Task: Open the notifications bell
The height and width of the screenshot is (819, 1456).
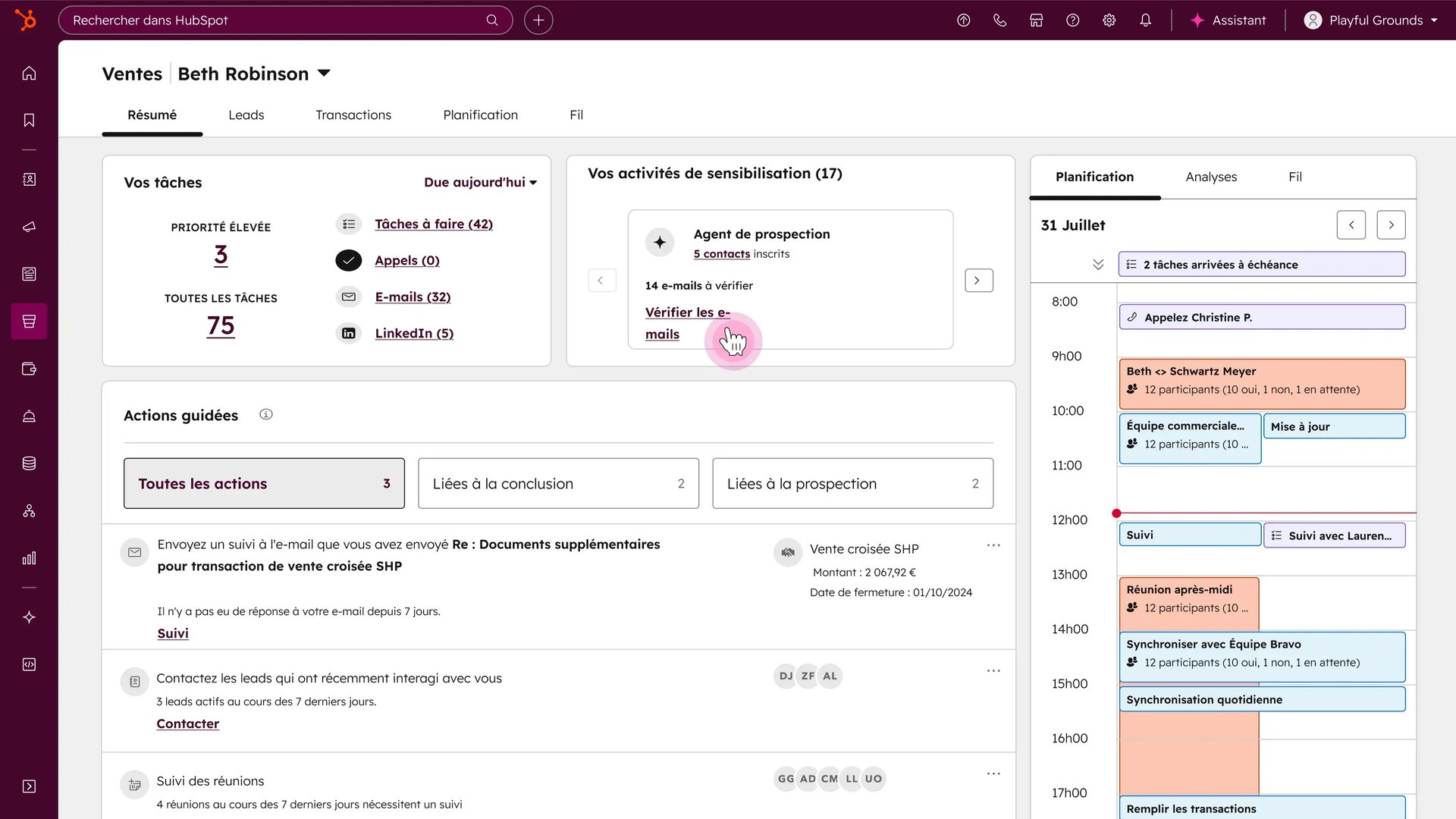Action: coord(1145,20)
